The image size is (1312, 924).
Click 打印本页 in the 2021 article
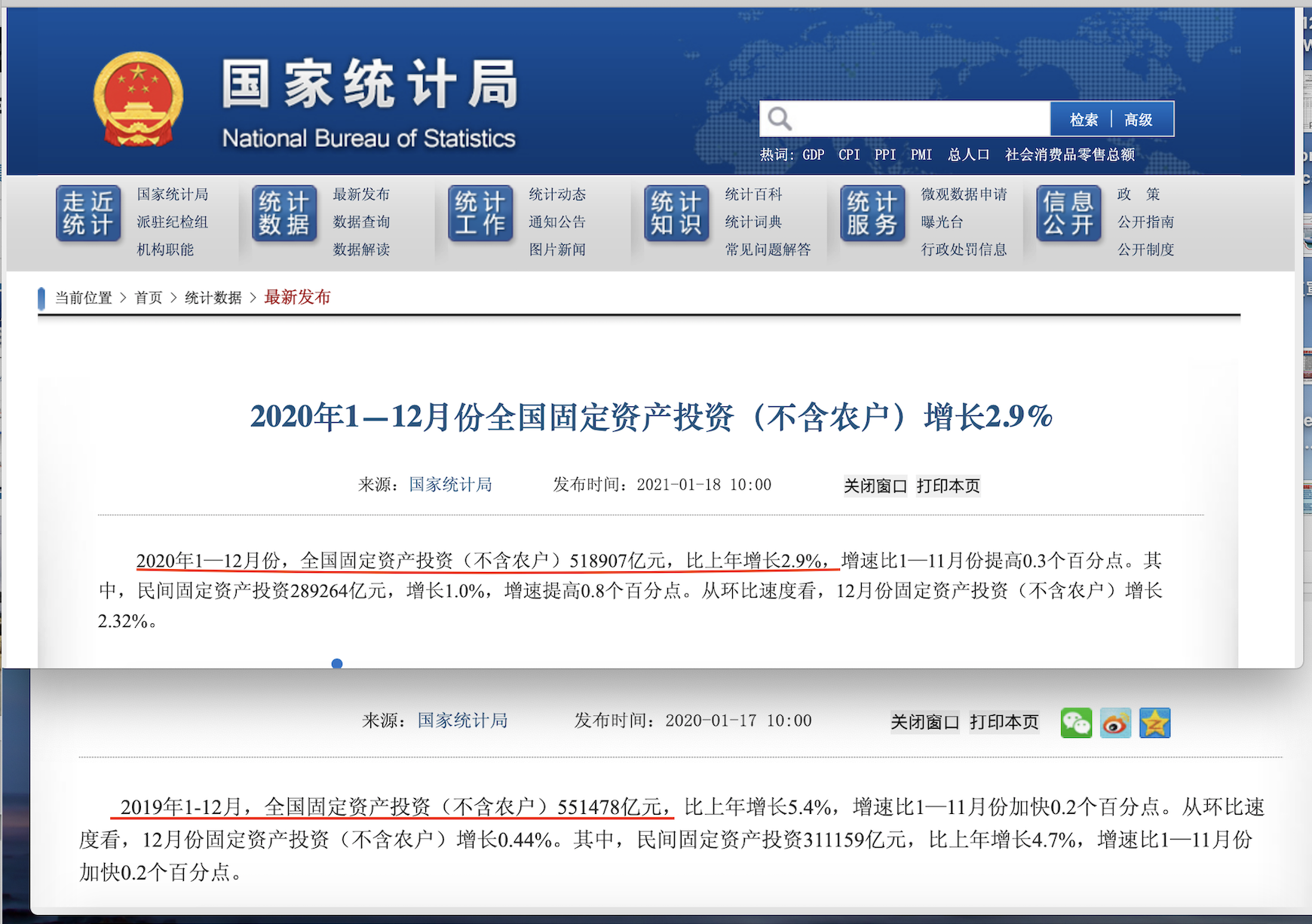tap(948, 486)
